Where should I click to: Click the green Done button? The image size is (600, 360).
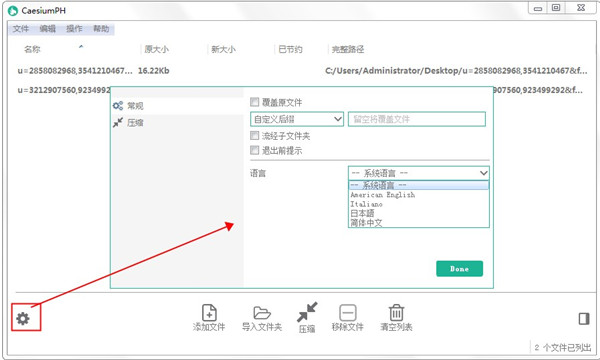[x=459, y=269]
